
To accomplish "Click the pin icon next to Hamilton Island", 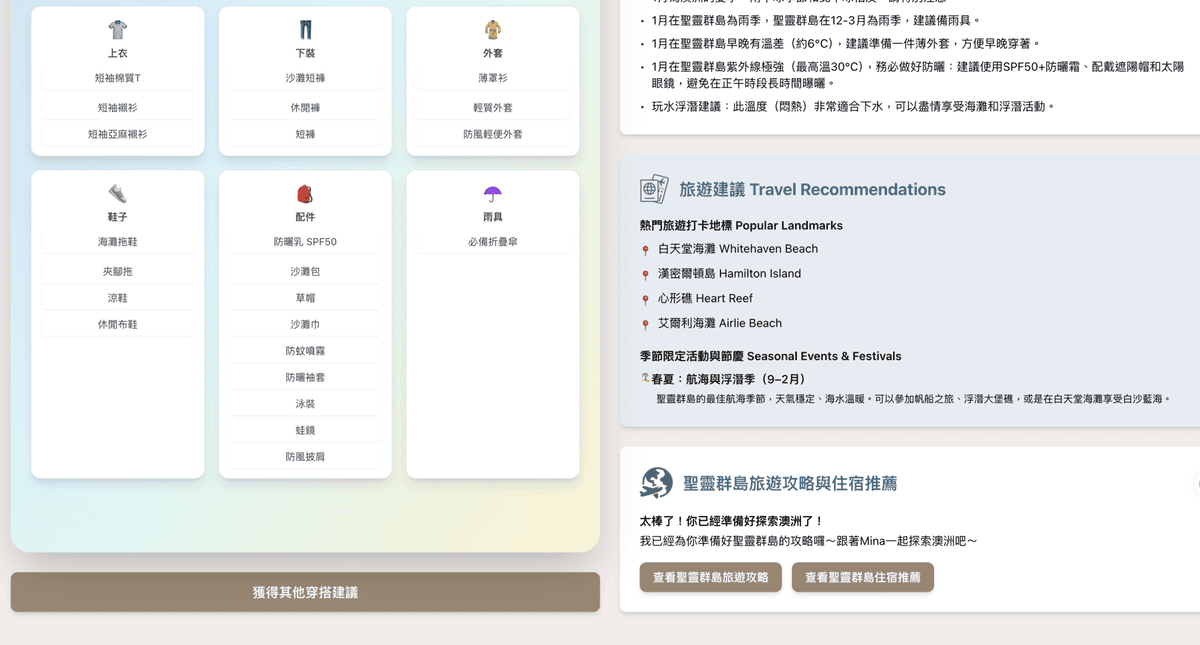I will coord(645,275).
